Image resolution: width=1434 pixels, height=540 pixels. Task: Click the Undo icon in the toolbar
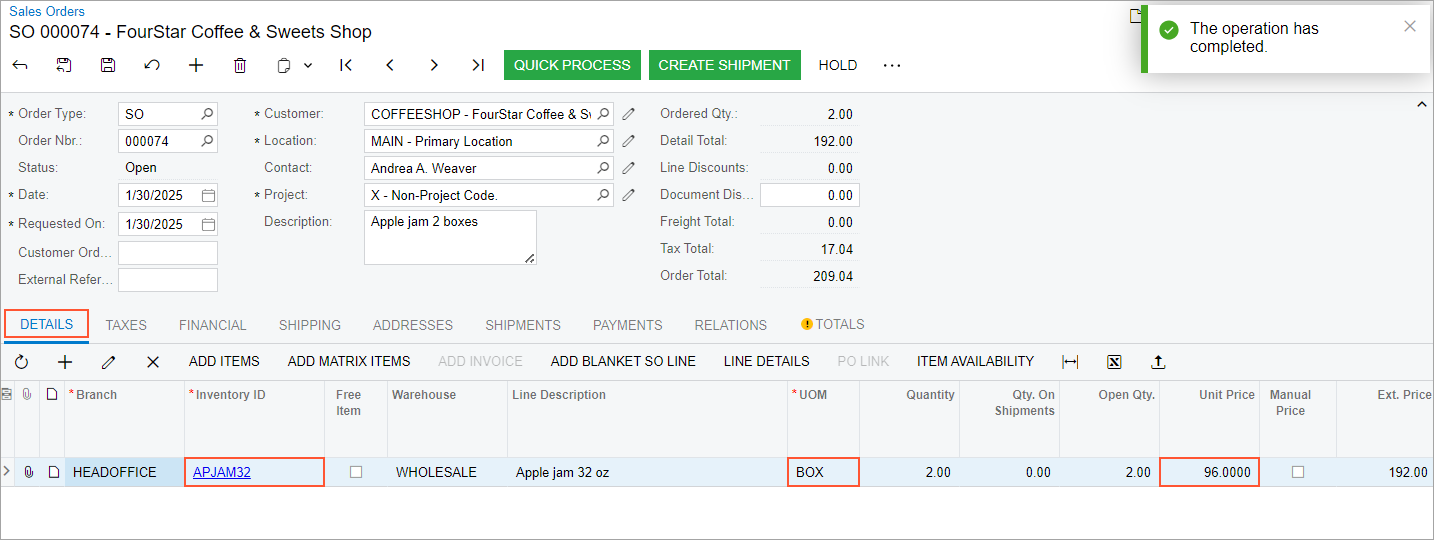(152, 65)
